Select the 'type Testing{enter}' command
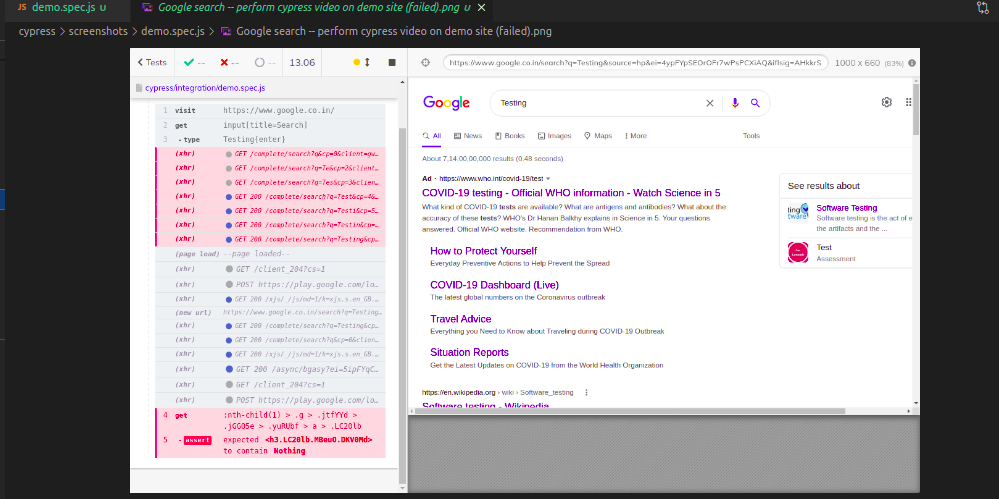Viewport: 999px width, 499px height. coord(270,140)
